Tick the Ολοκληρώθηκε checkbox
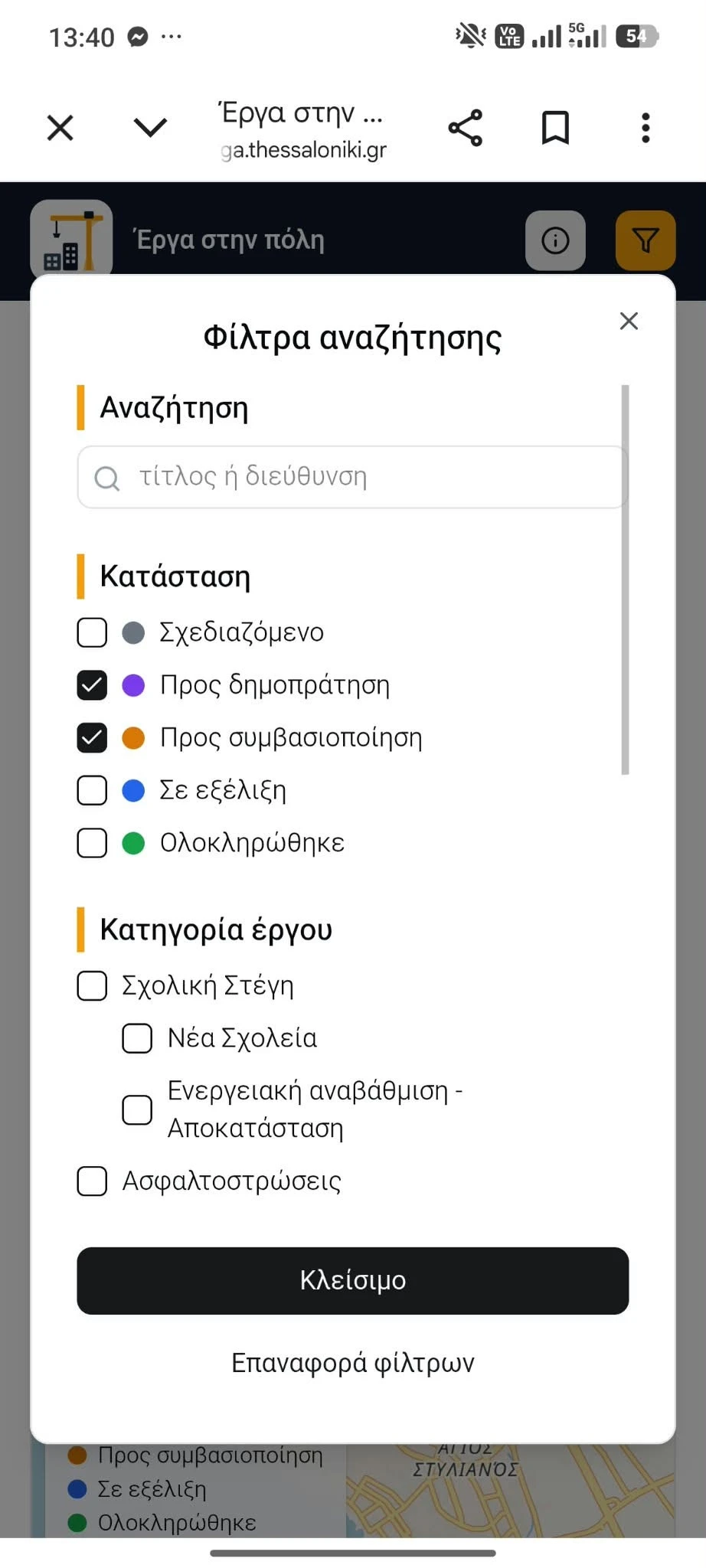 pyautogui.click(x=92, y=843)
